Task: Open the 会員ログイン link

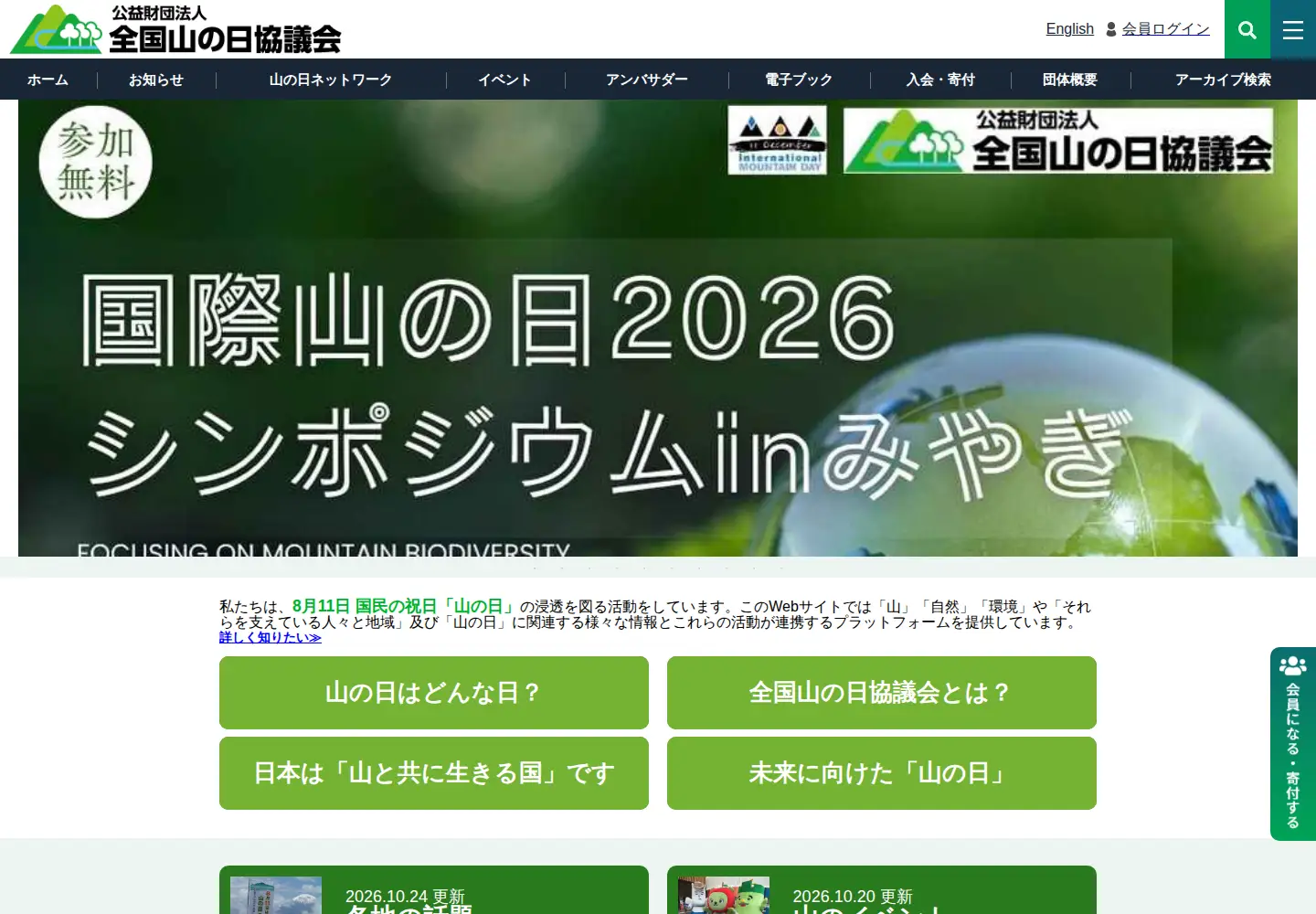Action: pyautogui.click(x=1165, y=29)
